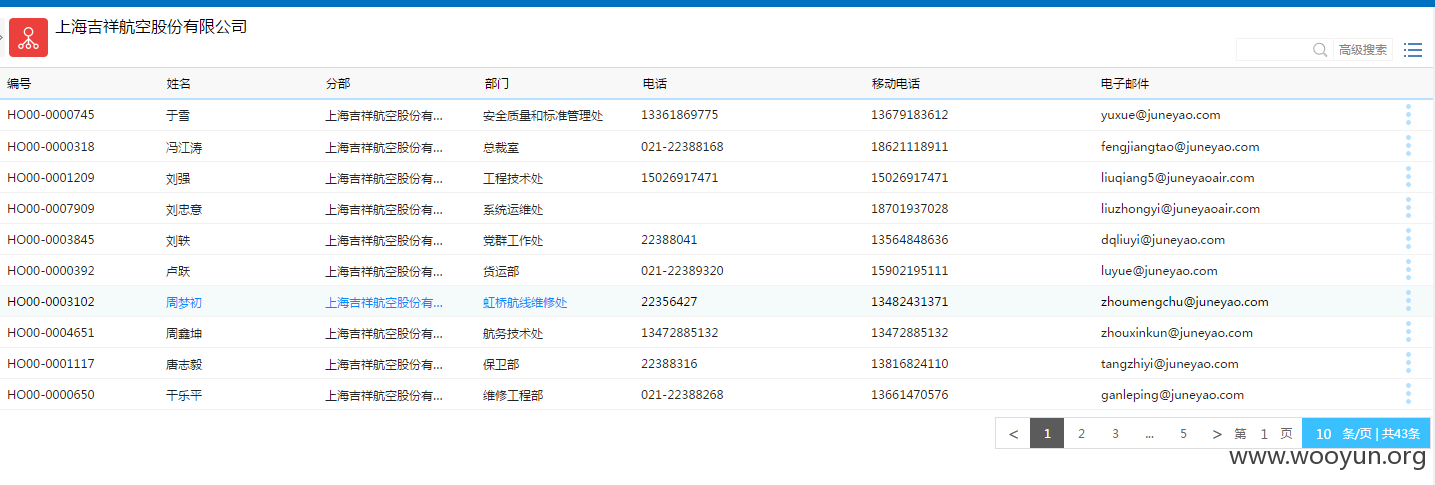The image size is (1435, 485).
Task: Click department 总裁室
Action: 501,147
